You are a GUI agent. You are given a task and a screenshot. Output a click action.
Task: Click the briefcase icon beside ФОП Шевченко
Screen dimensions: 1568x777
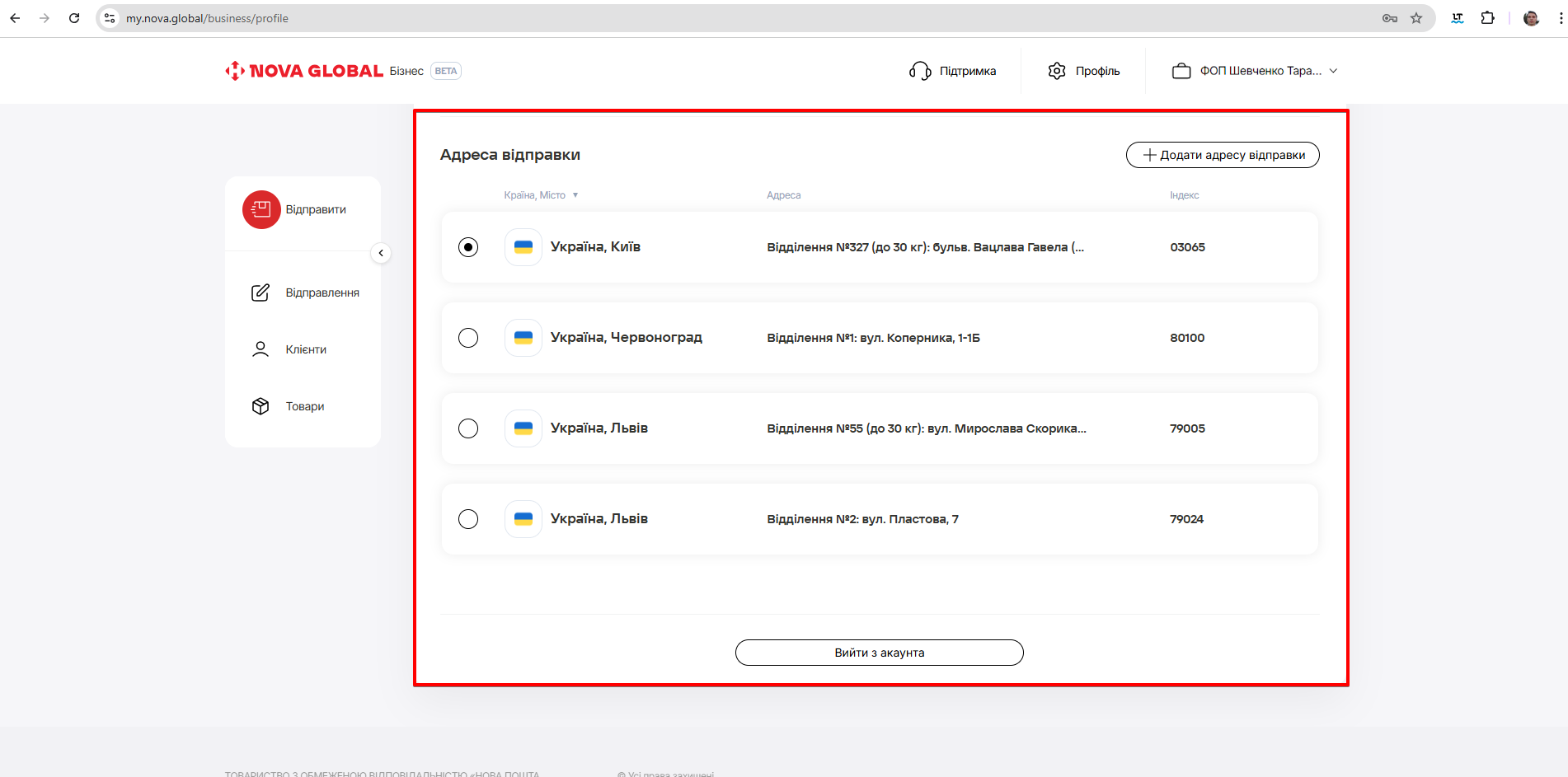pyautogui.click(x=1181, y=71)
